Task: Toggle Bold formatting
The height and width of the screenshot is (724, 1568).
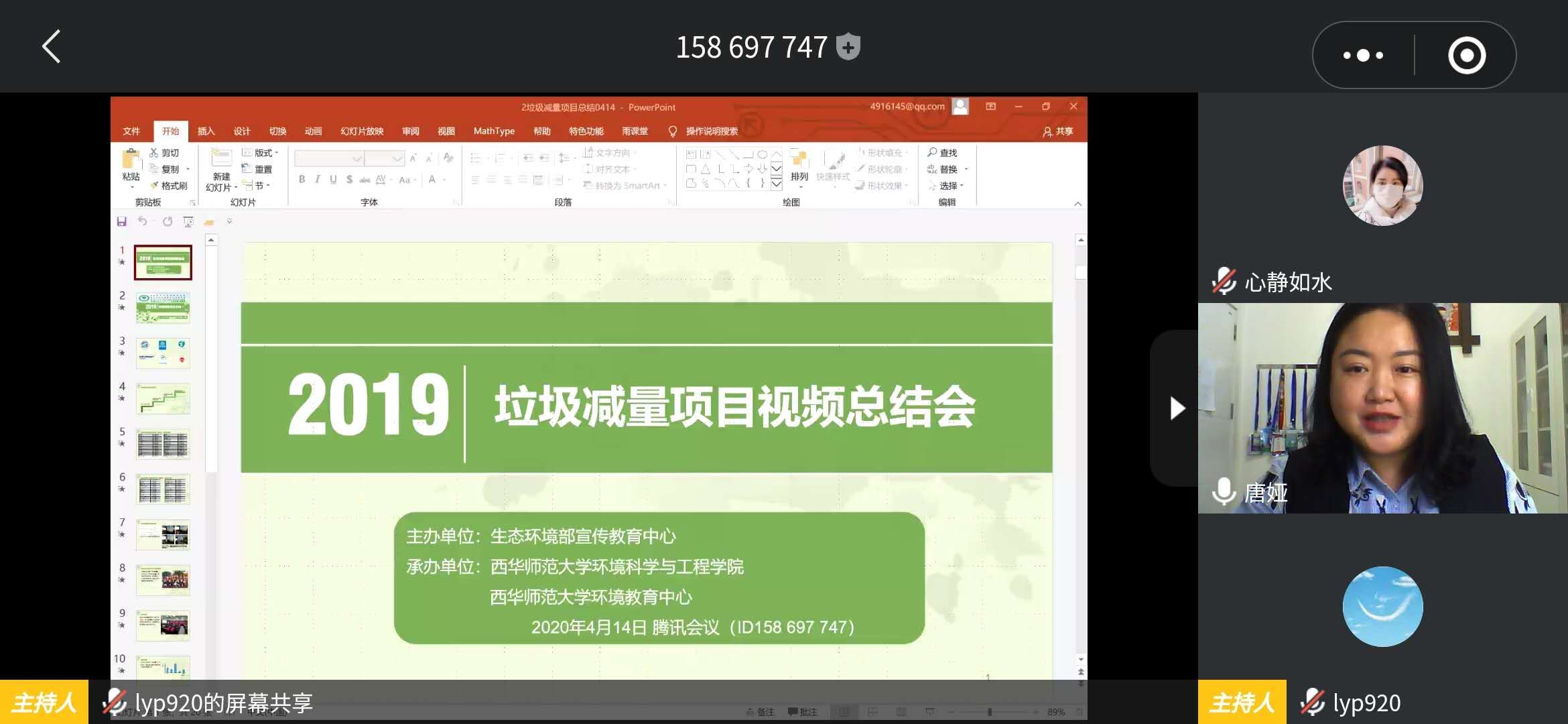Action: pyautogui.click(x=302, y=179)
